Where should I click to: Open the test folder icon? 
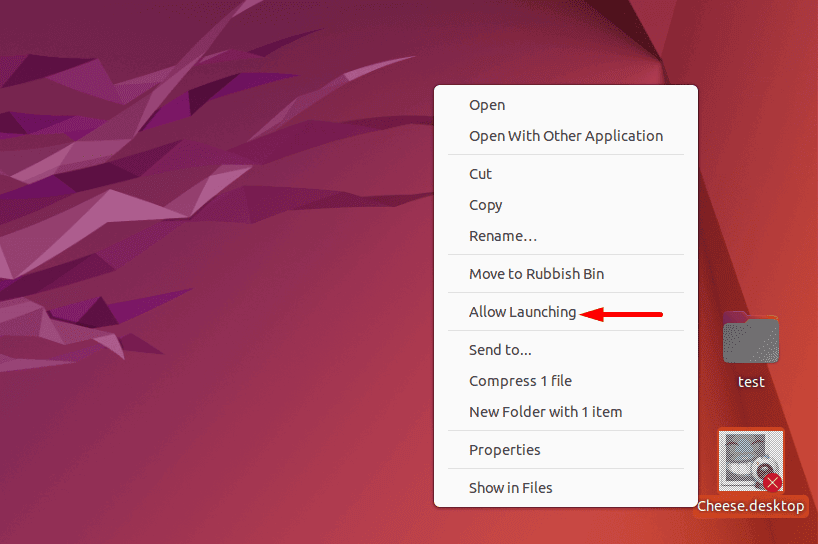click(x=751, y=340)
